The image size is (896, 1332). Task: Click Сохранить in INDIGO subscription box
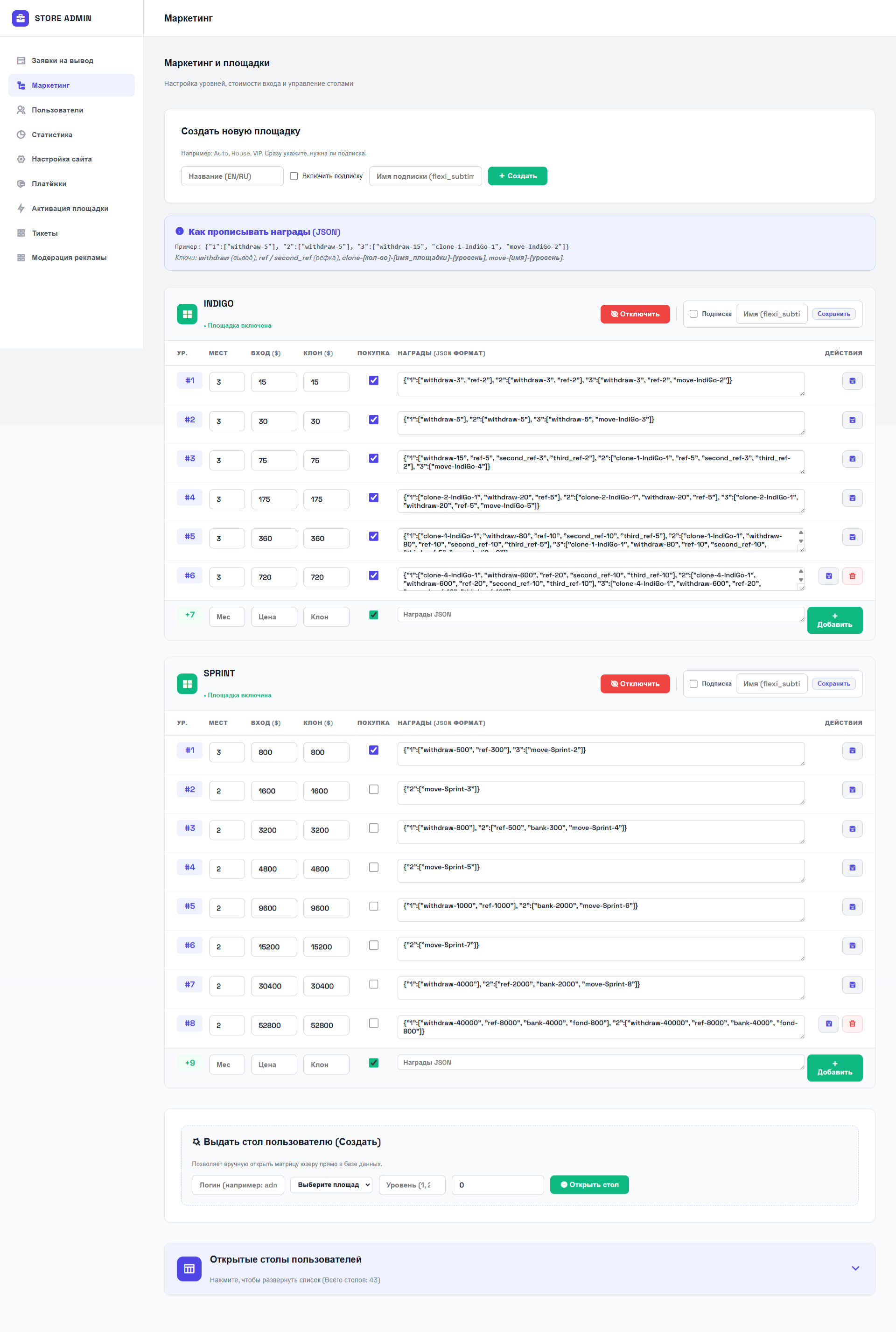pyautogui.click(x=833, y=314)
